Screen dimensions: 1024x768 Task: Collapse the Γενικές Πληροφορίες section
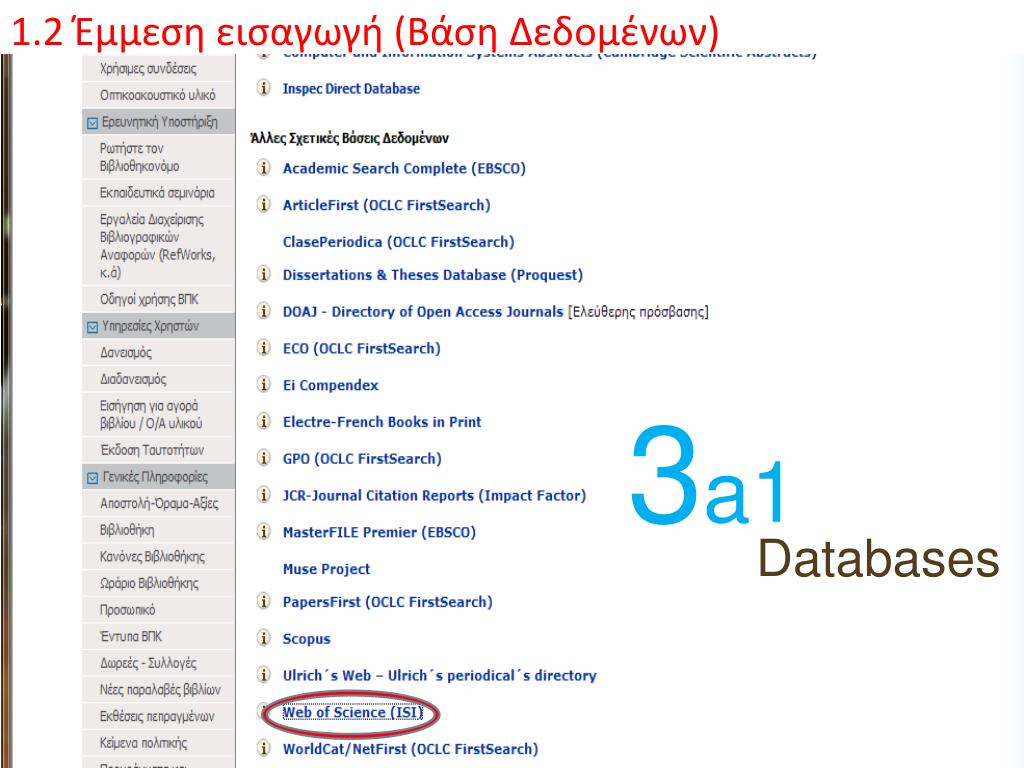point(93,478)
